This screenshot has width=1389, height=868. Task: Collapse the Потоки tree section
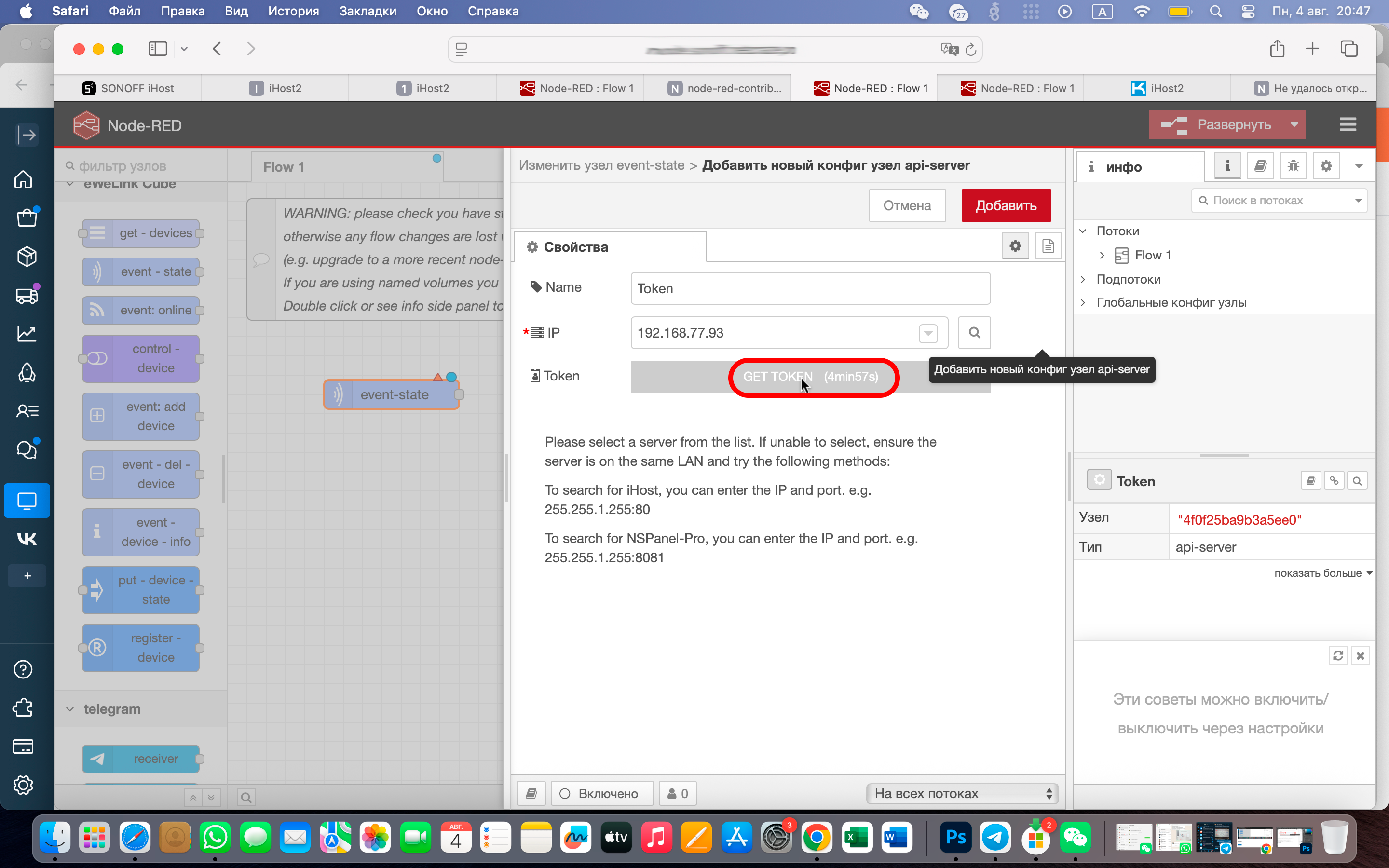pos(1083,231)
